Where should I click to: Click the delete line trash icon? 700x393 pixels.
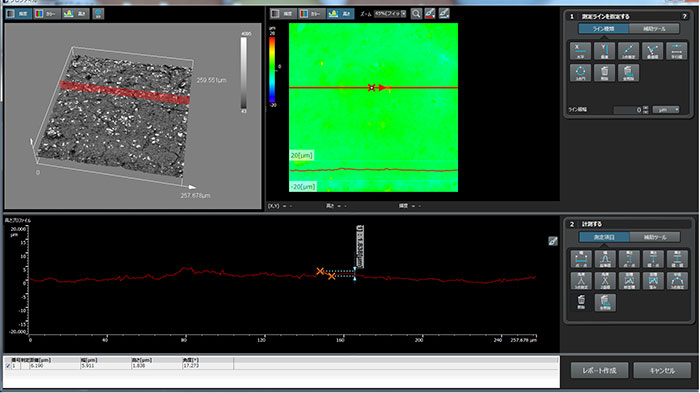point(604,72)
